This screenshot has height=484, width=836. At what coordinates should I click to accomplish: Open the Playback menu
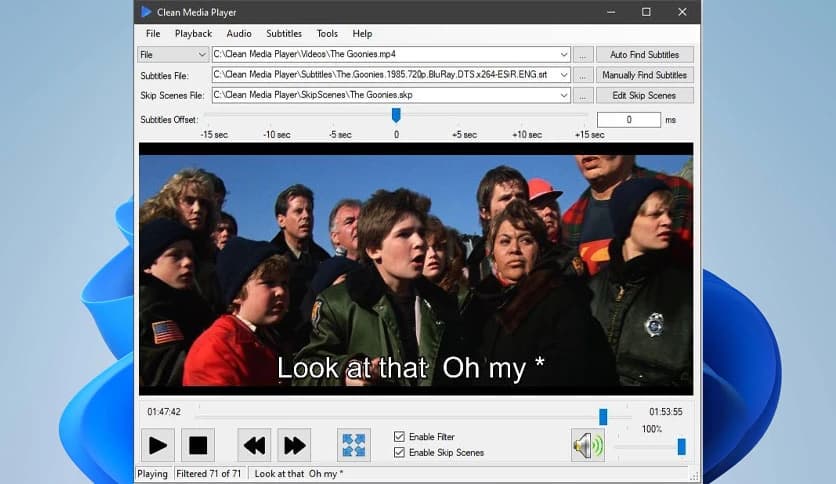(194, 34)
